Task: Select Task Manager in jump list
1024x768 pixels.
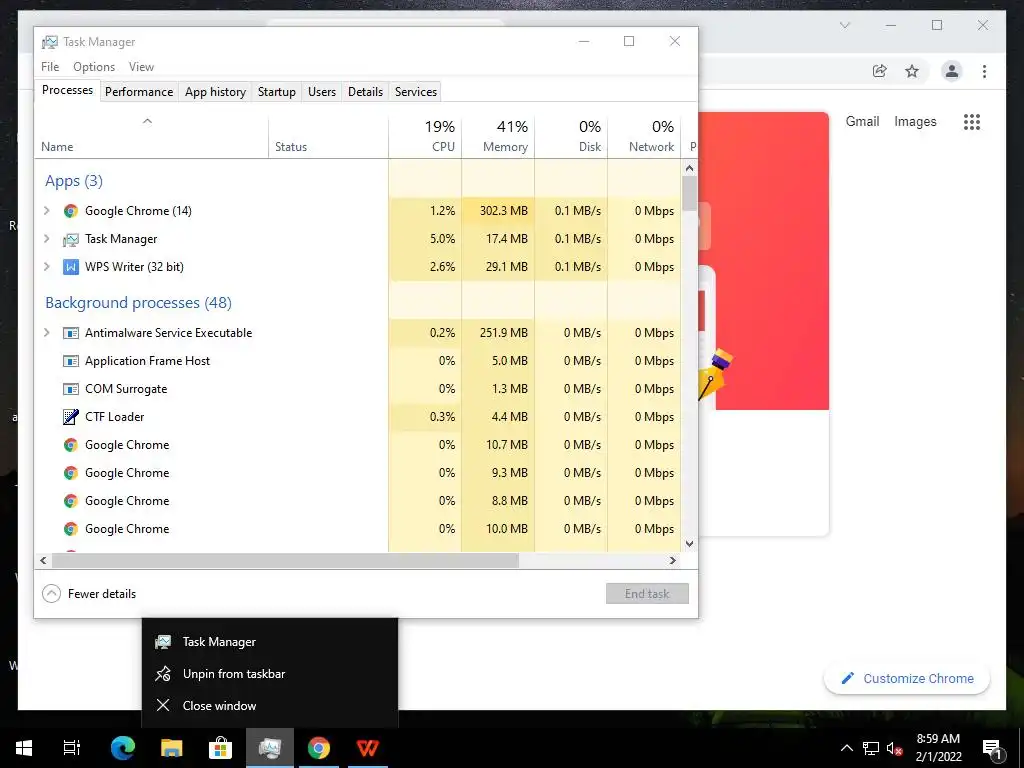Action: (x=270, y=642)
